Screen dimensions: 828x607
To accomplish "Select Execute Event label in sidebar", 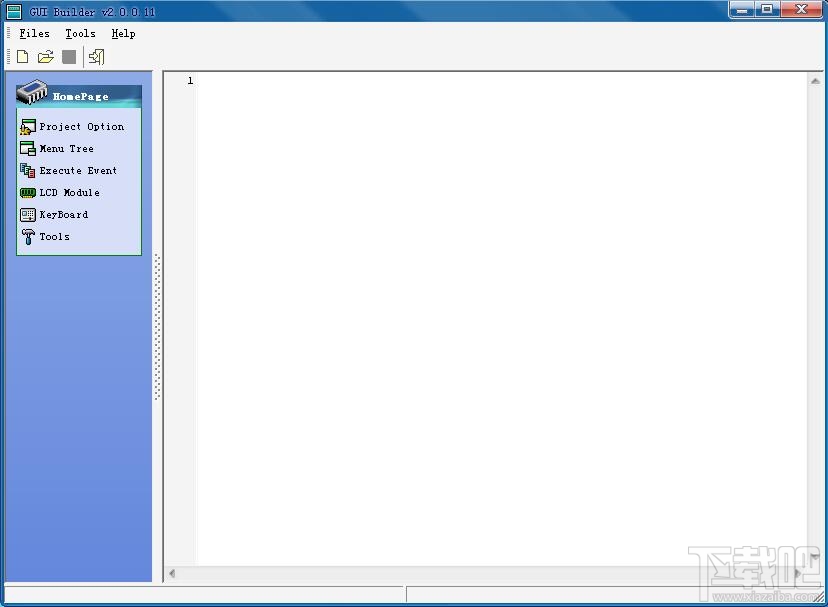I will coord(78,171).
